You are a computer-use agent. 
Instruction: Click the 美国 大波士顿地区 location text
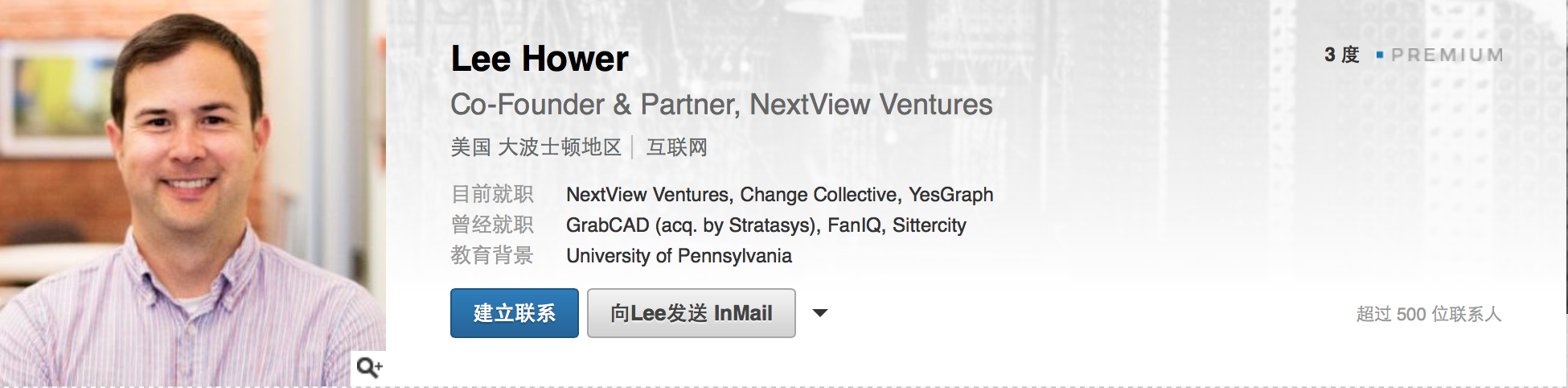[536, 147]
